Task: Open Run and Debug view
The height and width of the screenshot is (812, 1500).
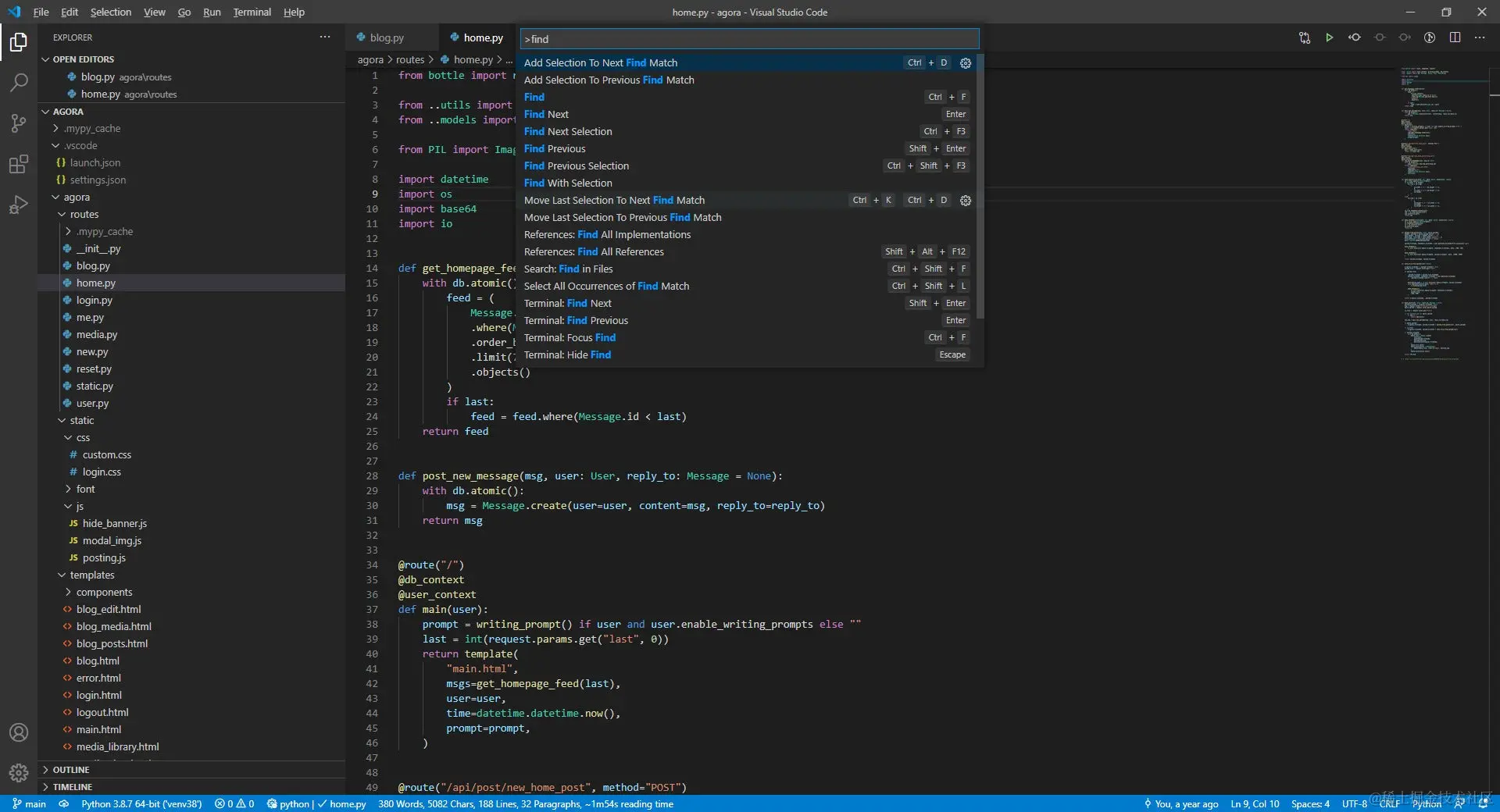Action: (x=19, y=205)
